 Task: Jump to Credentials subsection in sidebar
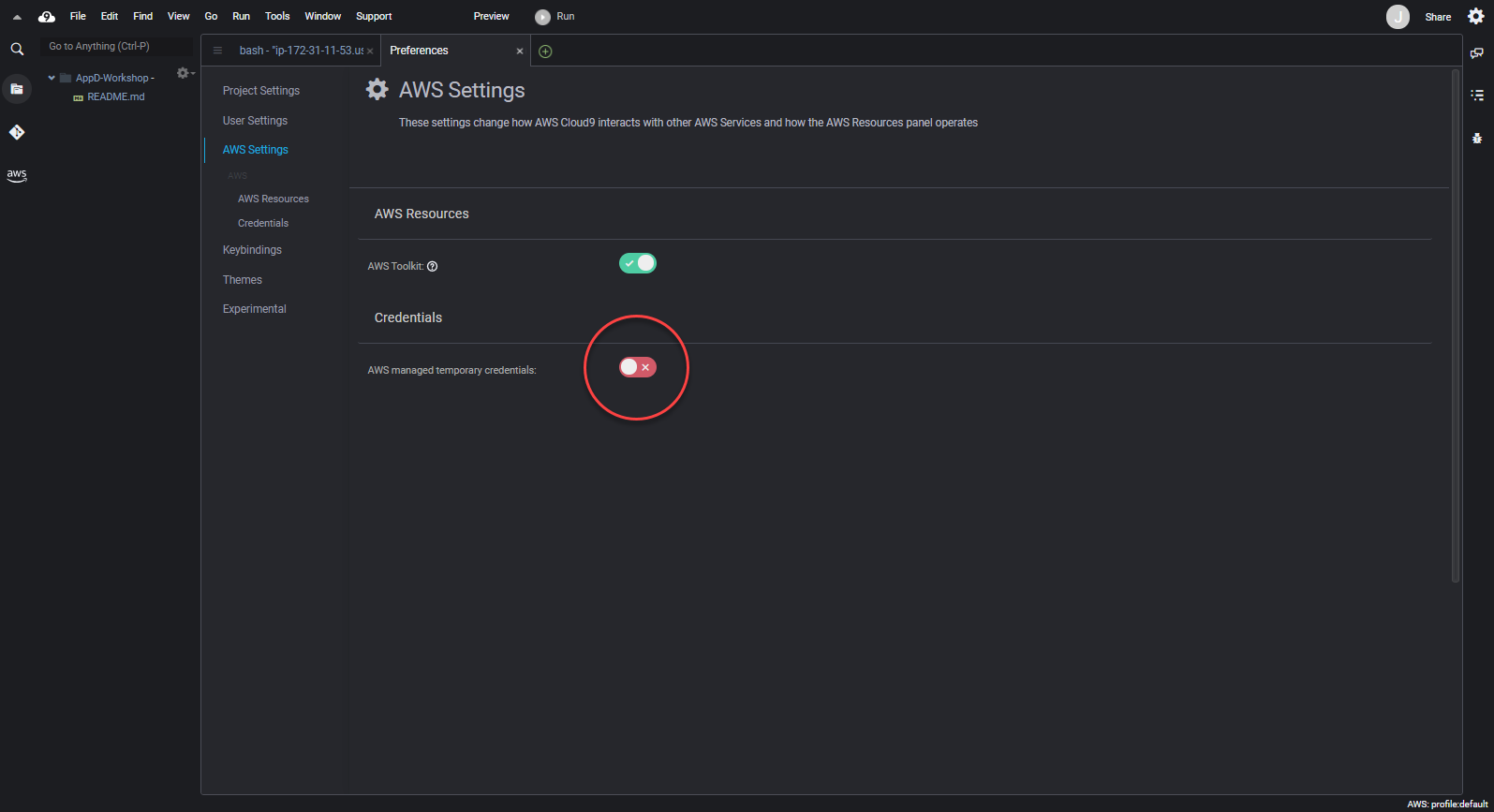263,223
